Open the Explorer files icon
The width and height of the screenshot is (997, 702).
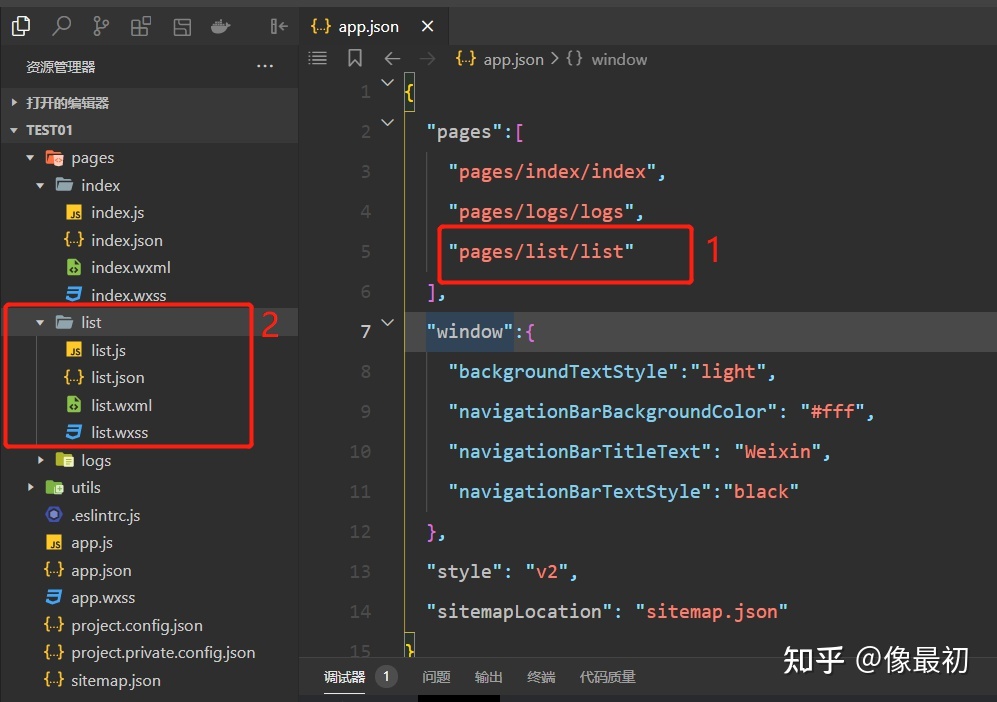tap(21, 27)
